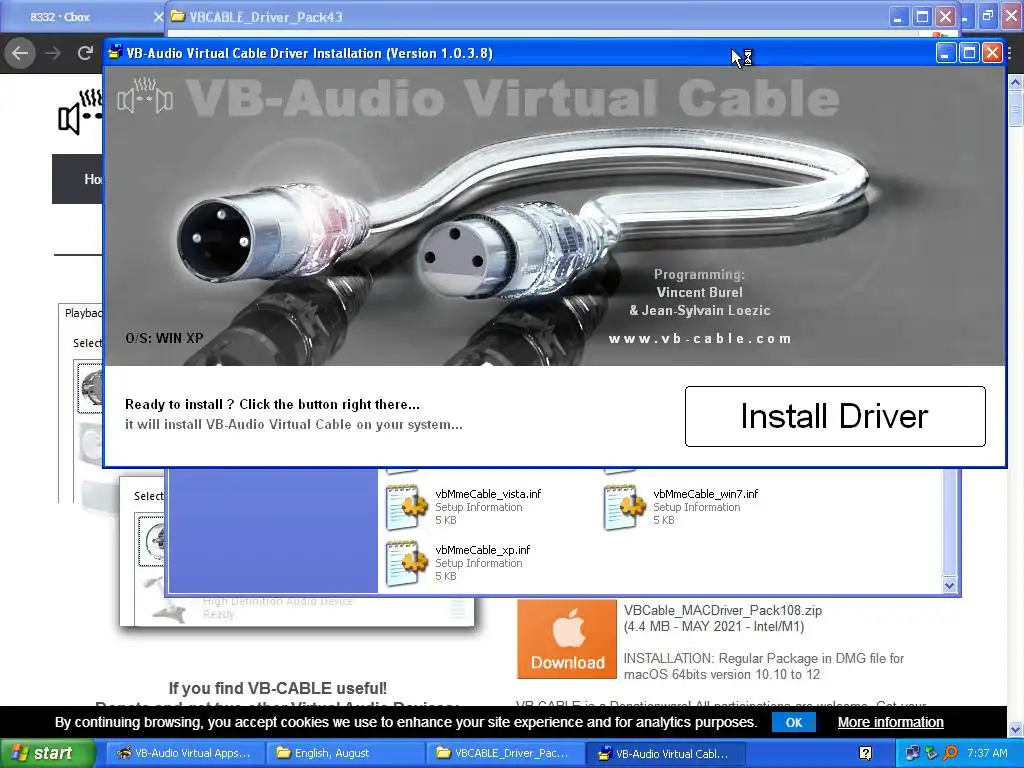Image resolution: width=1024 pixels, height=768 pixels.
Task: Reload the browser page
Action: click(x=85, y=53)
